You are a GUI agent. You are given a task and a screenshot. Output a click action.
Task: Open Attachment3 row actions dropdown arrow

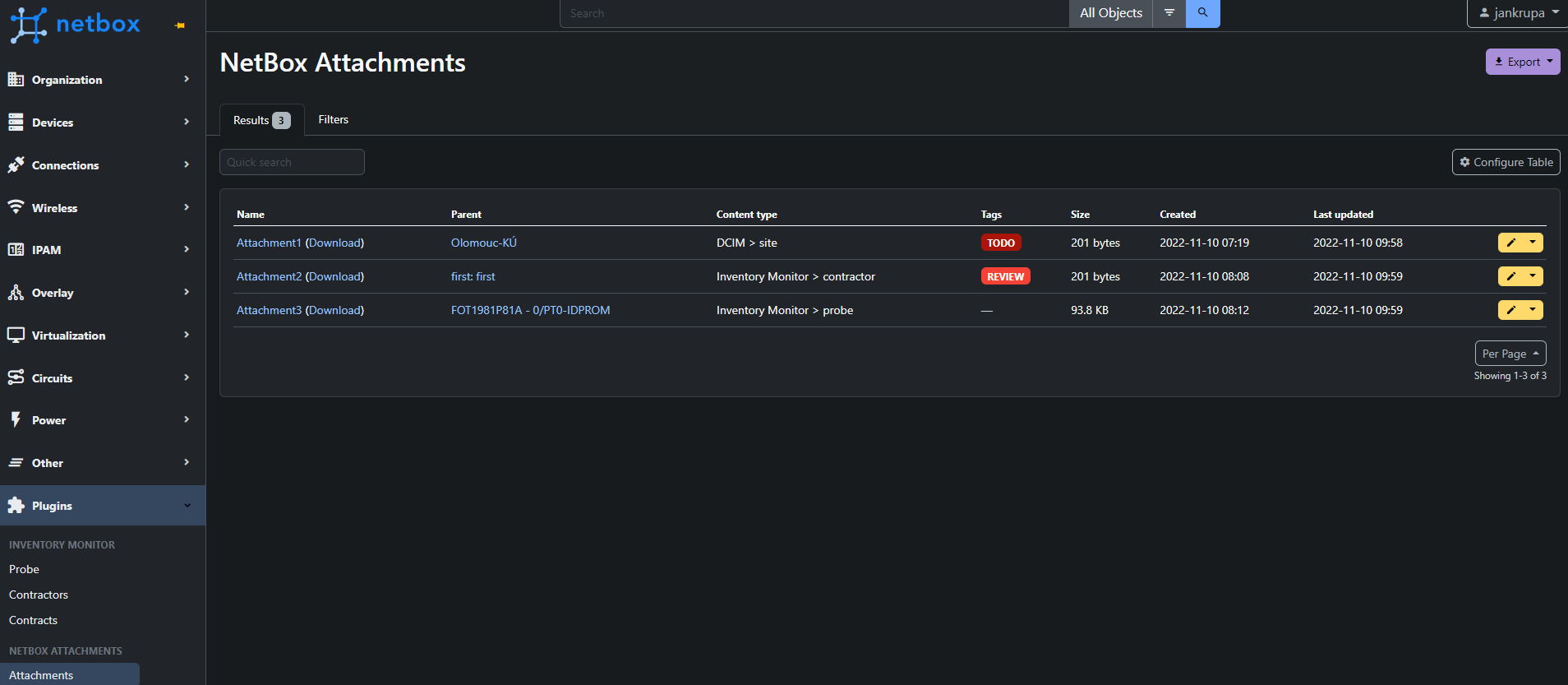click(1533, 310)
